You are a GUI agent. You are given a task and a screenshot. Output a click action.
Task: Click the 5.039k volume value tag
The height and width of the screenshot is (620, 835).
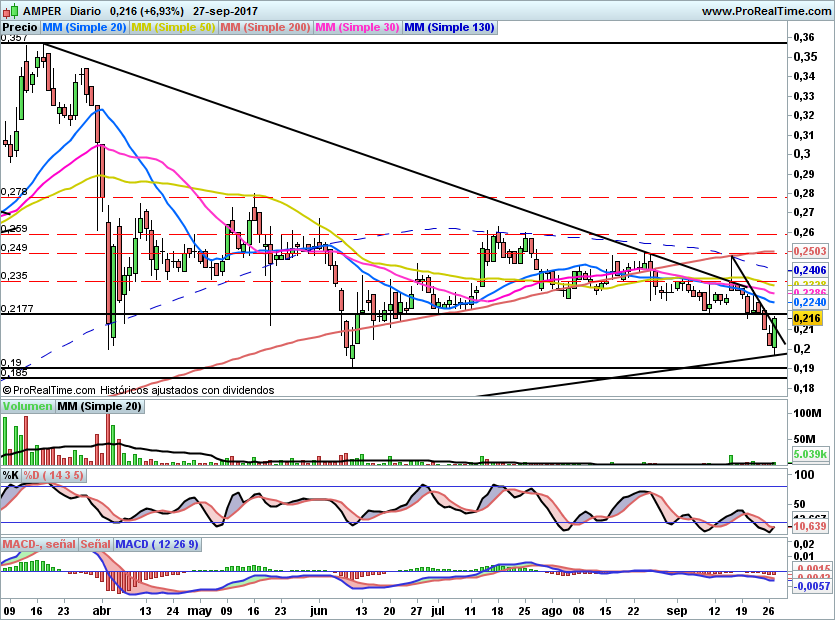coord(810,454)
